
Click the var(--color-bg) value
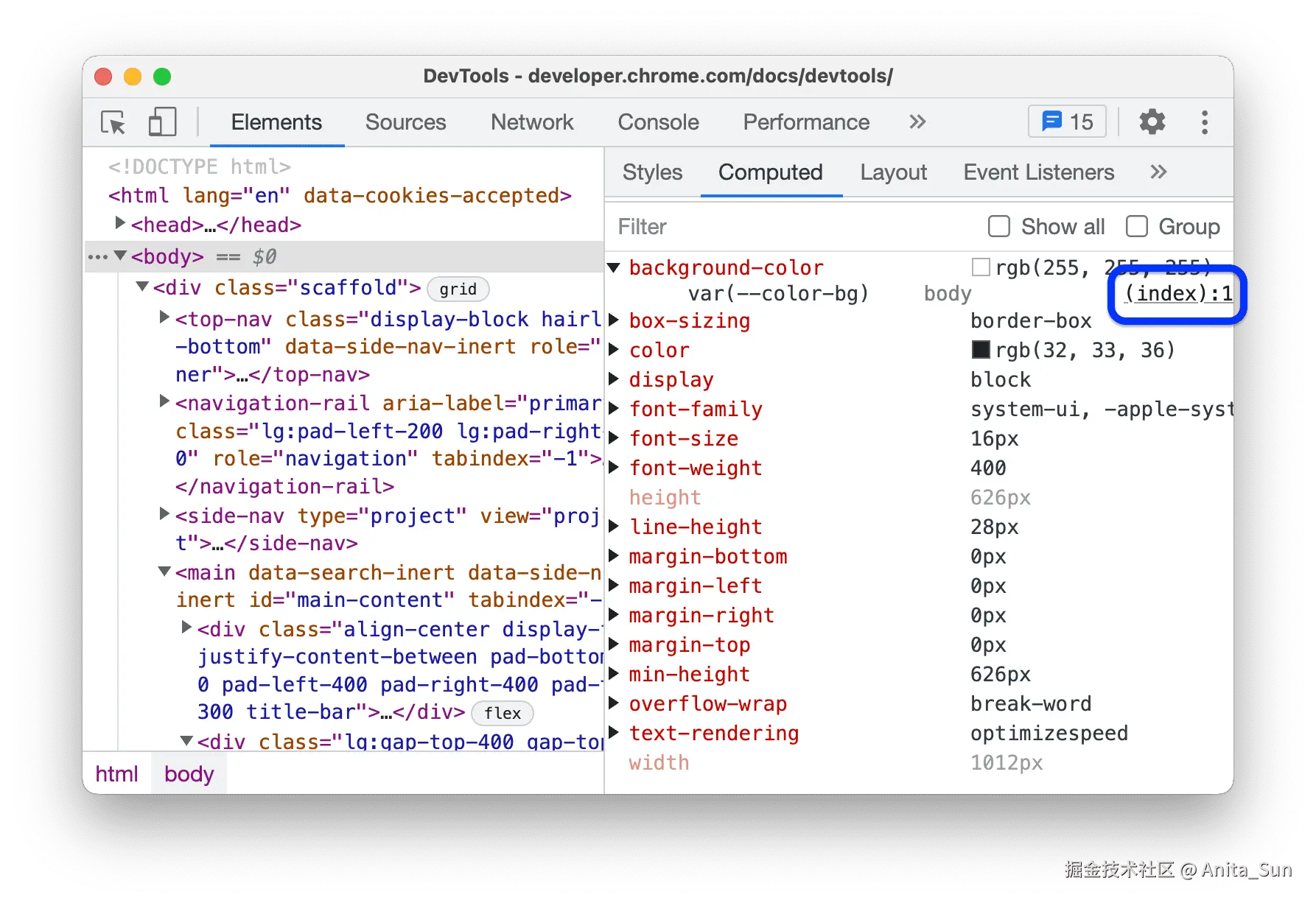click(778, 294)
